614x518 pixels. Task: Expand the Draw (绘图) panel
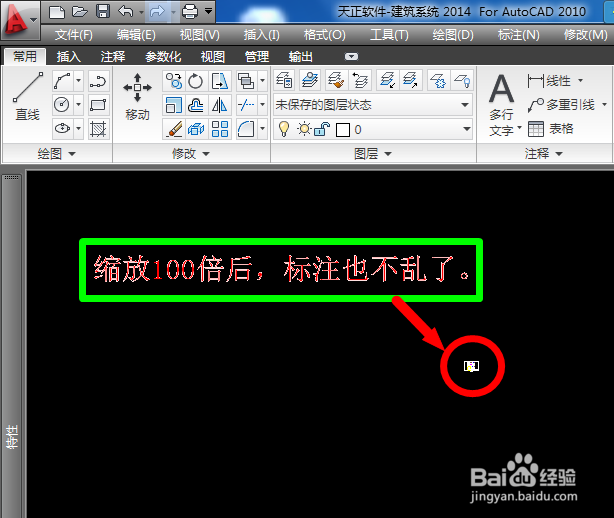click(57, 153)
